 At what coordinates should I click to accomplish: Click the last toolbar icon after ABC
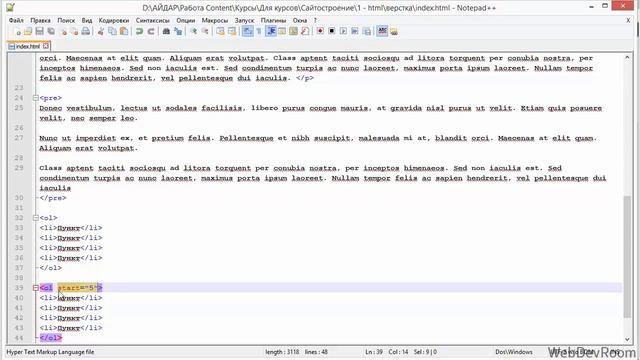pos(393,31)
